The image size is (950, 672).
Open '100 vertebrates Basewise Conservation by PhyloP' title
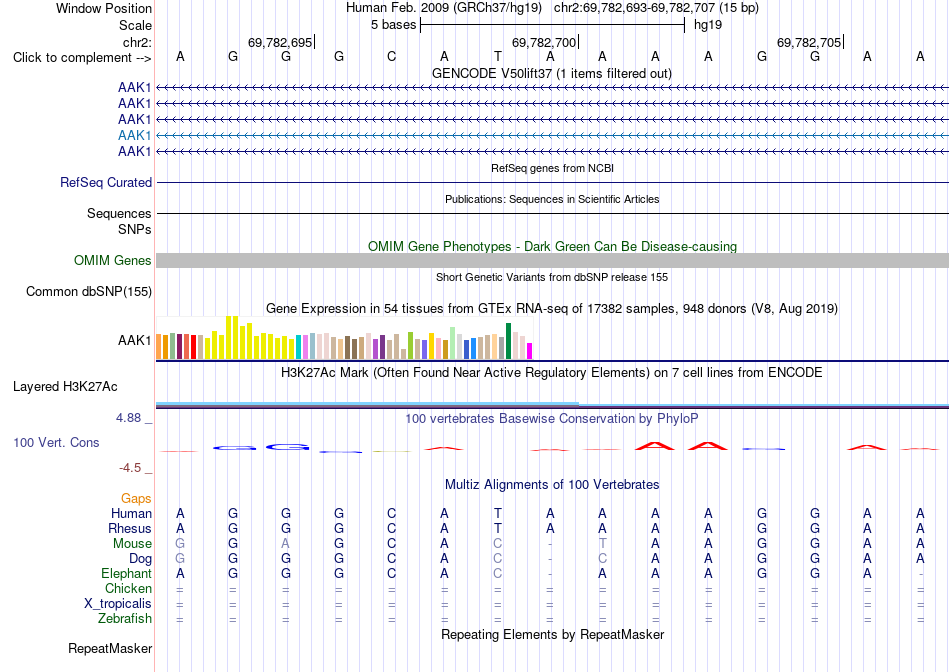[x=552, y=418]
